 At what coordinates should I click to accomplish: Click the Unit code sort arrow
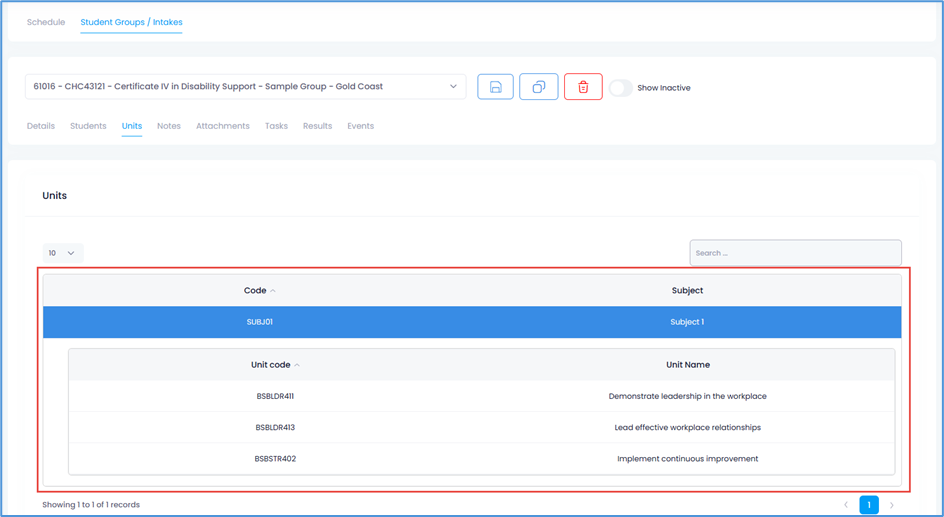[x=297, y=365]
